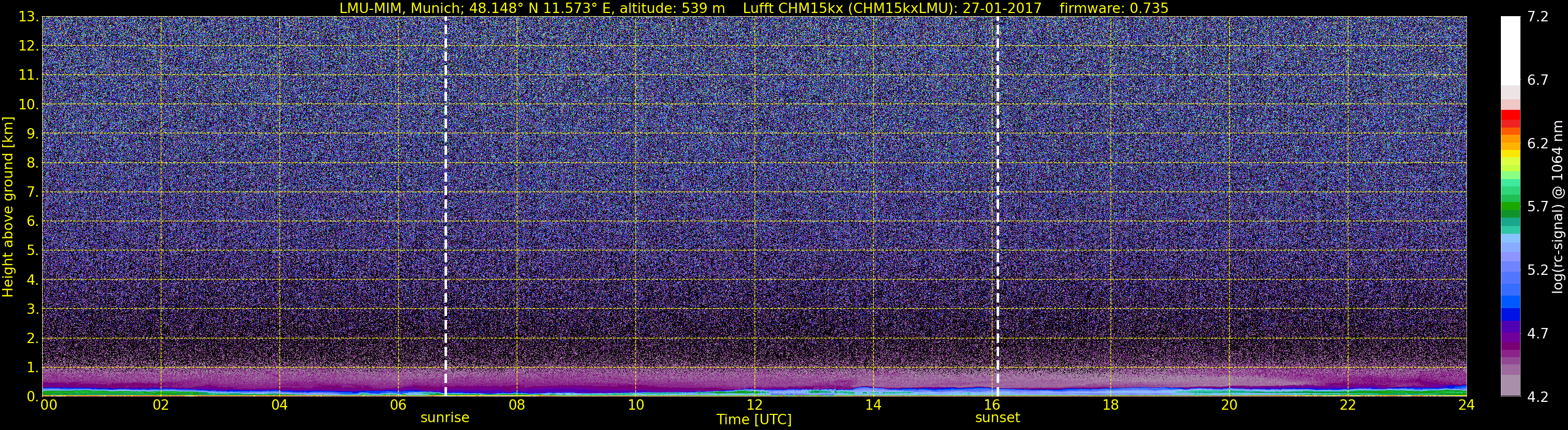Click height axis tick '2.'

tap(32, 339)
